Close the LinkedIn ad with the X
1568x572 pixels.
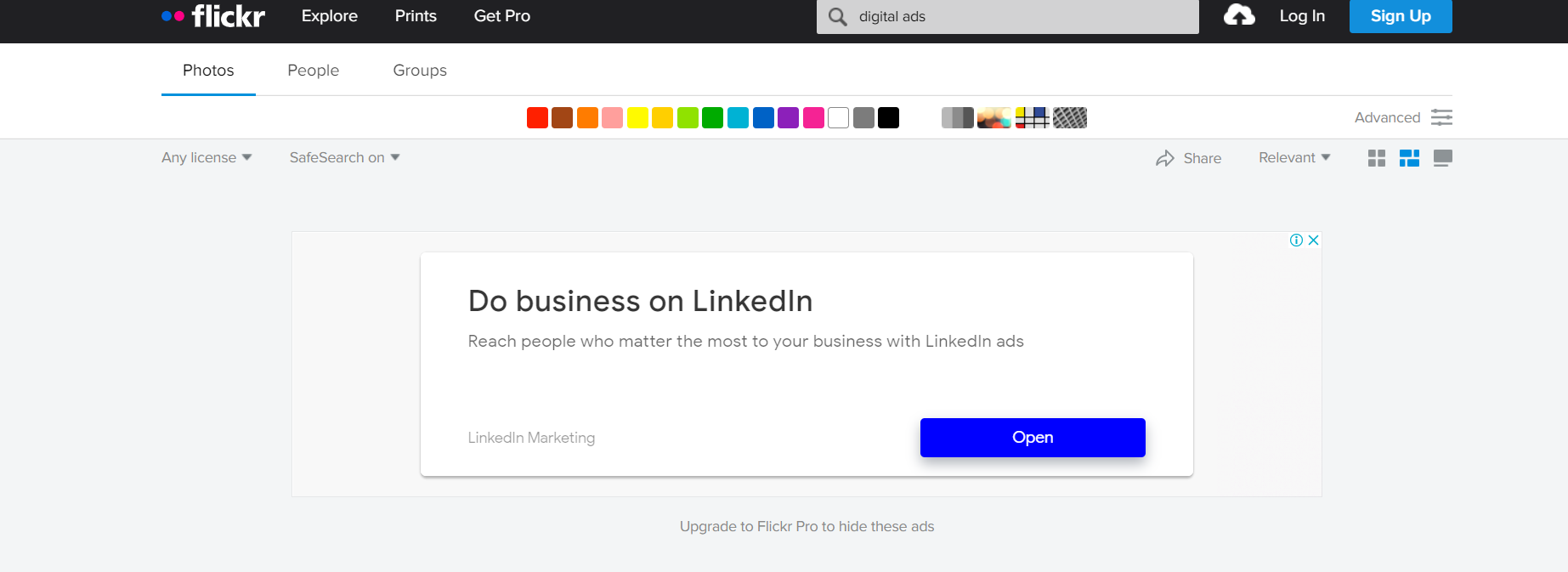click(x=1313, y=240)
